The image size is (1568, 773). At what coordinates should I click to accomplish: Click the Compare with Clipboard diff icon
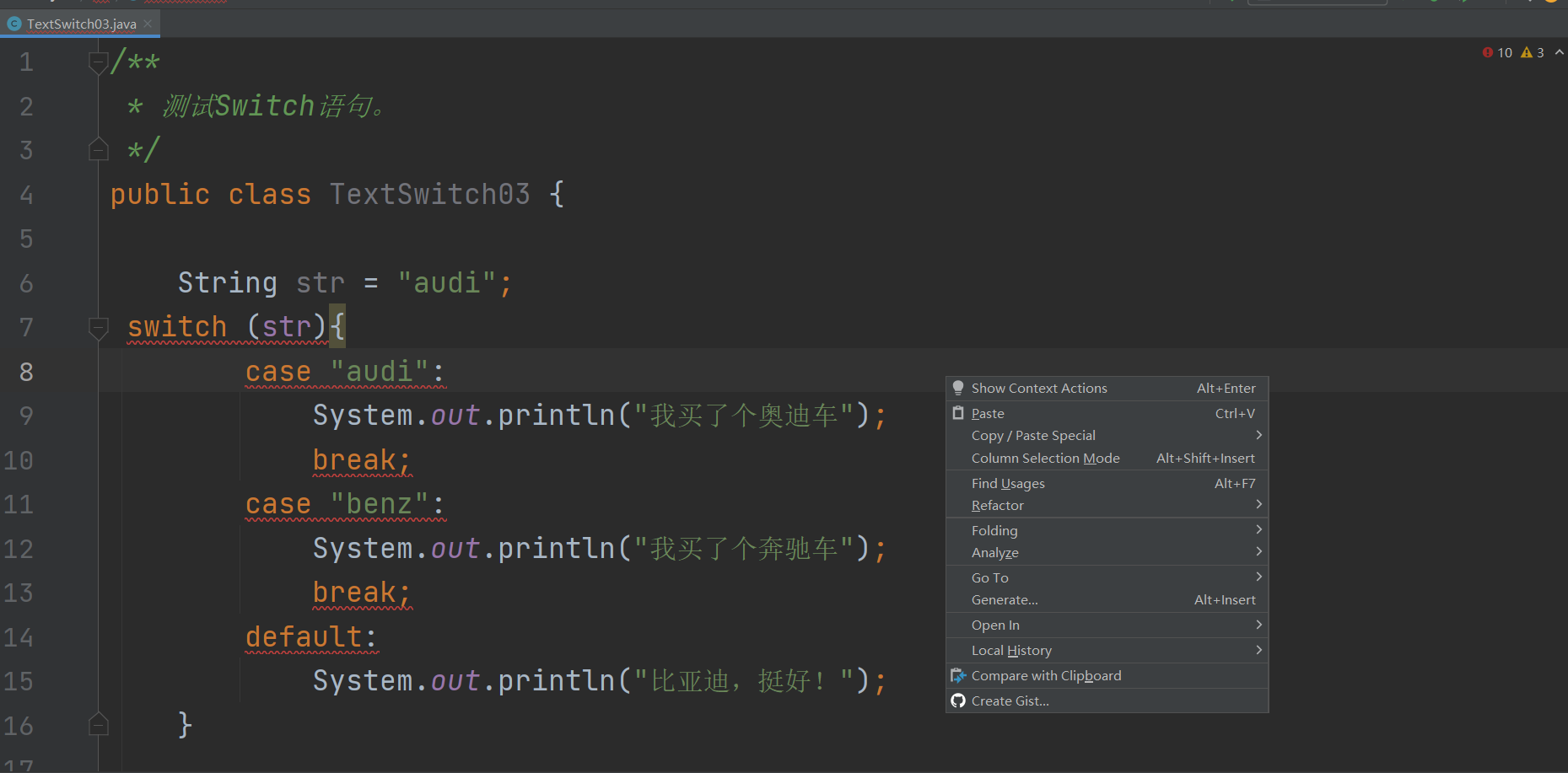(x=958, y=676)
